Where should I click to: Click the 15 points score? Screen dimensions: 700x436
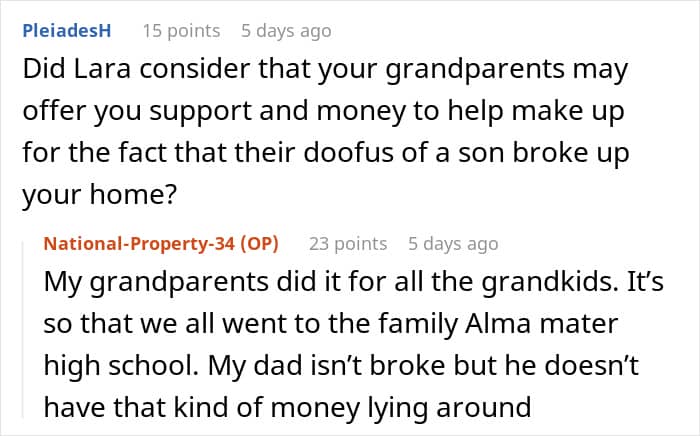tap(181, 31)
